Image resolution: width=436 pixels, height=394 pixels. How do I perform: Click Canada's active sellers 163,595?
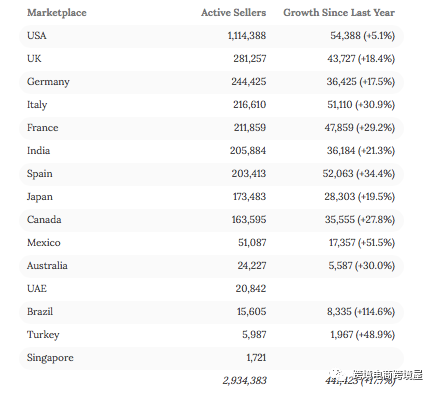(249, 220)
